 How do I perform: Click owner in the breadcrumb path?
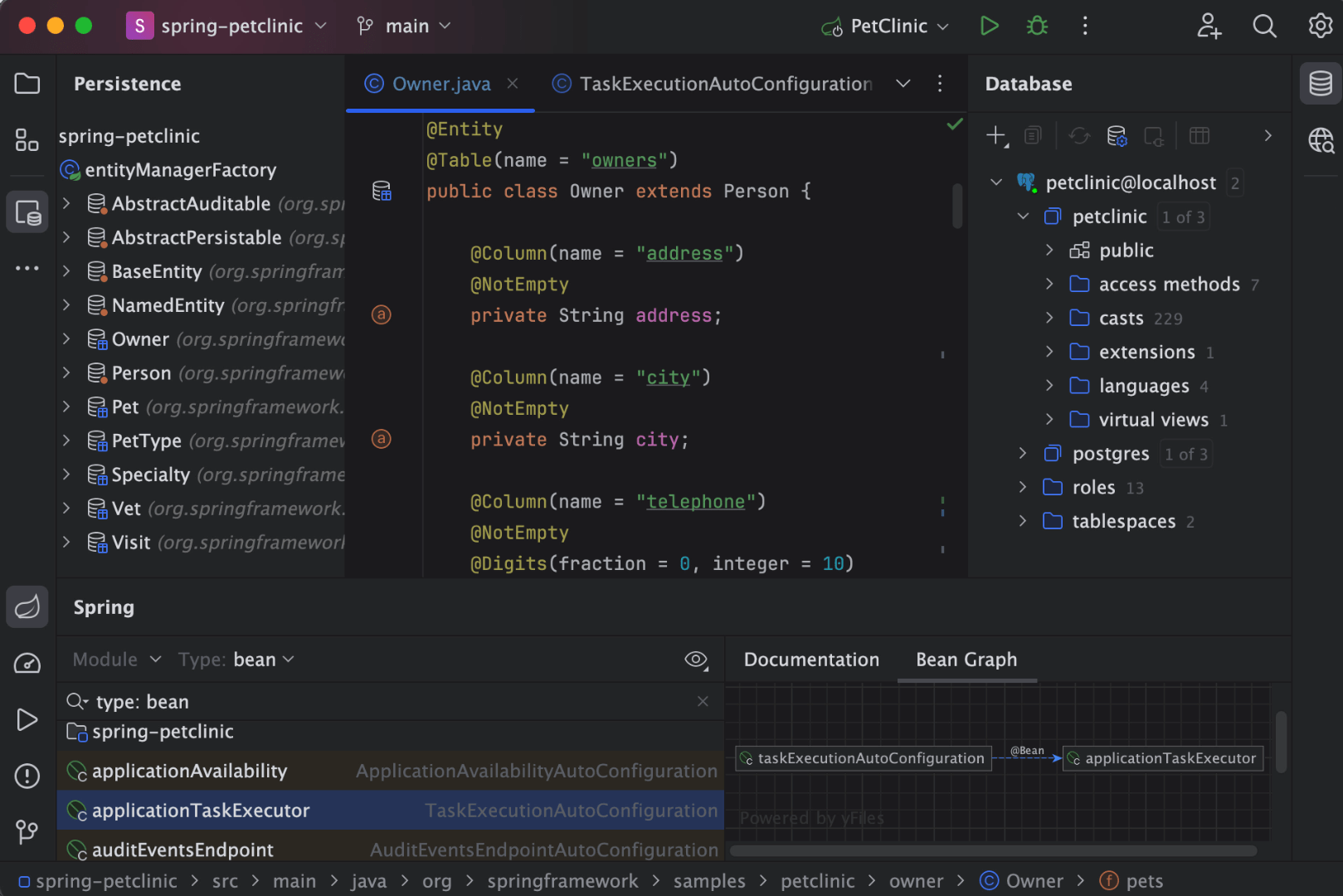pyautogui.click(x=917, y=880)
